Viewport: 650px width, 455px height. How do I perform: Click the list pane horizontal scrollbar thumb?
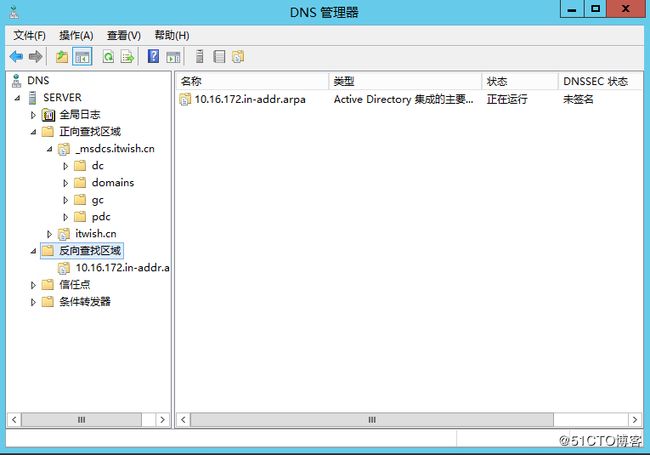point(372,420)
